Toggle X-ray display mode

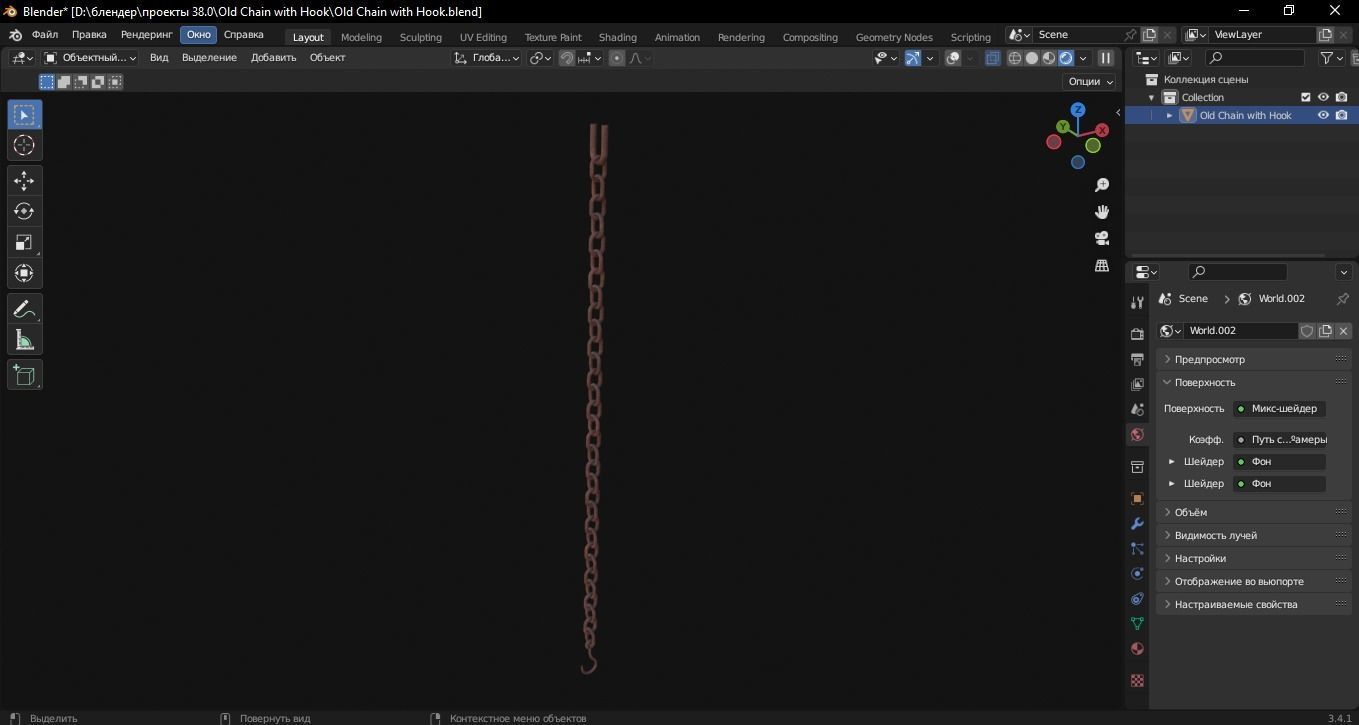pyautogui.click(x=992, y=58)
